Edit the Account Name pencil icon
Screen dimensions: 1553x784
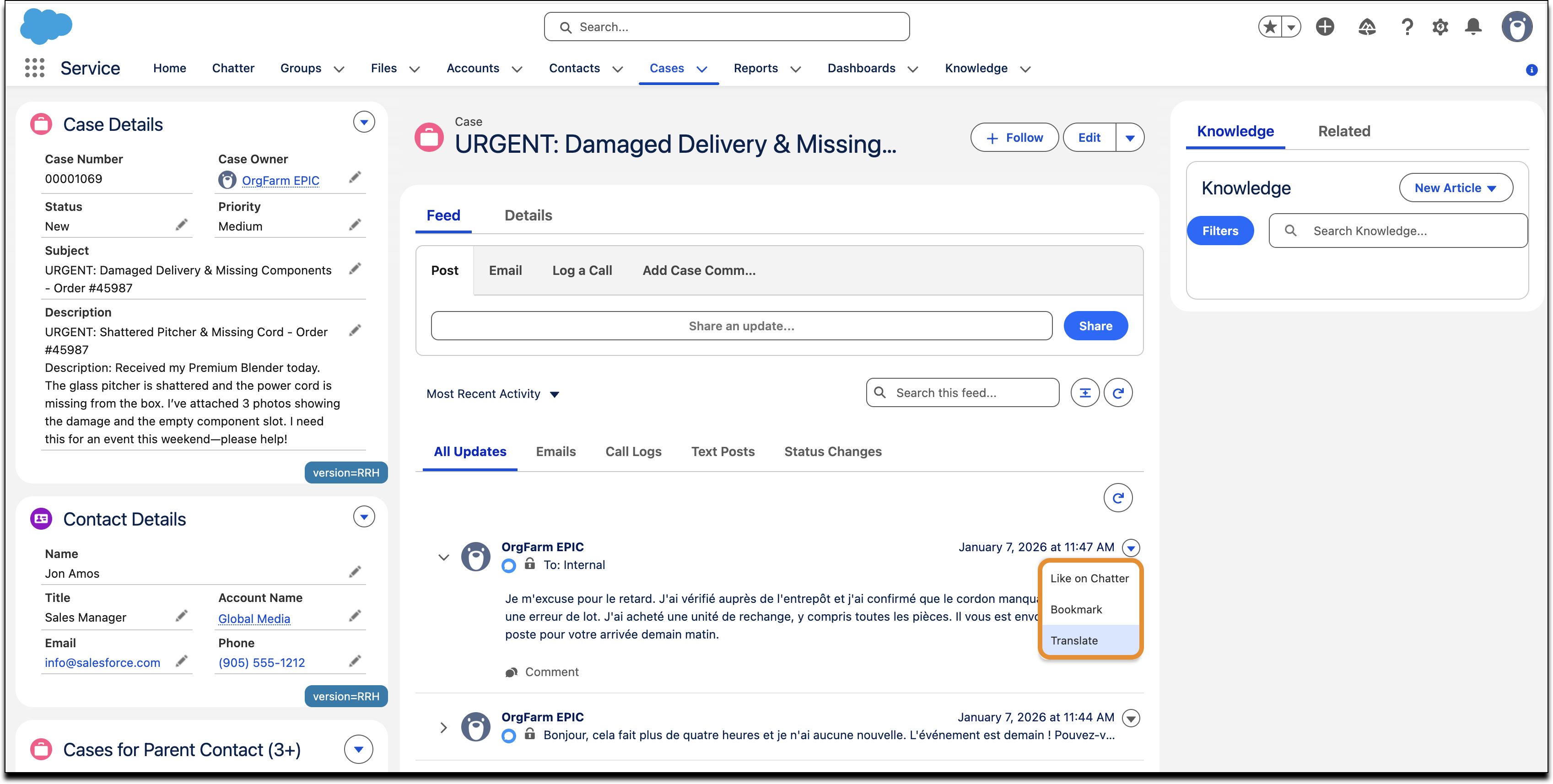pyautogui.click(x=355, y=616)
